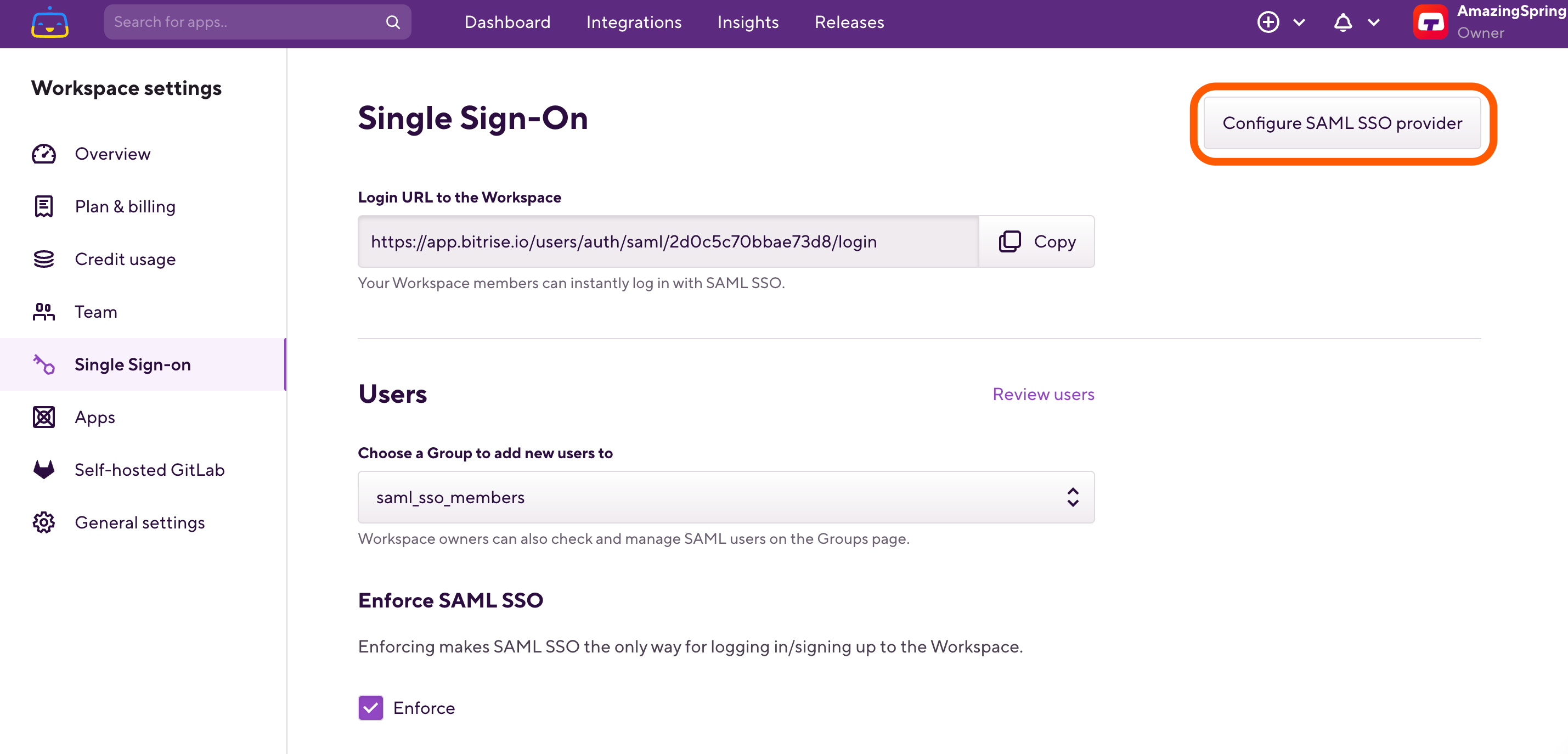
Task: Open Self-hosted GitLab settings
Action: tap(143, 470)
